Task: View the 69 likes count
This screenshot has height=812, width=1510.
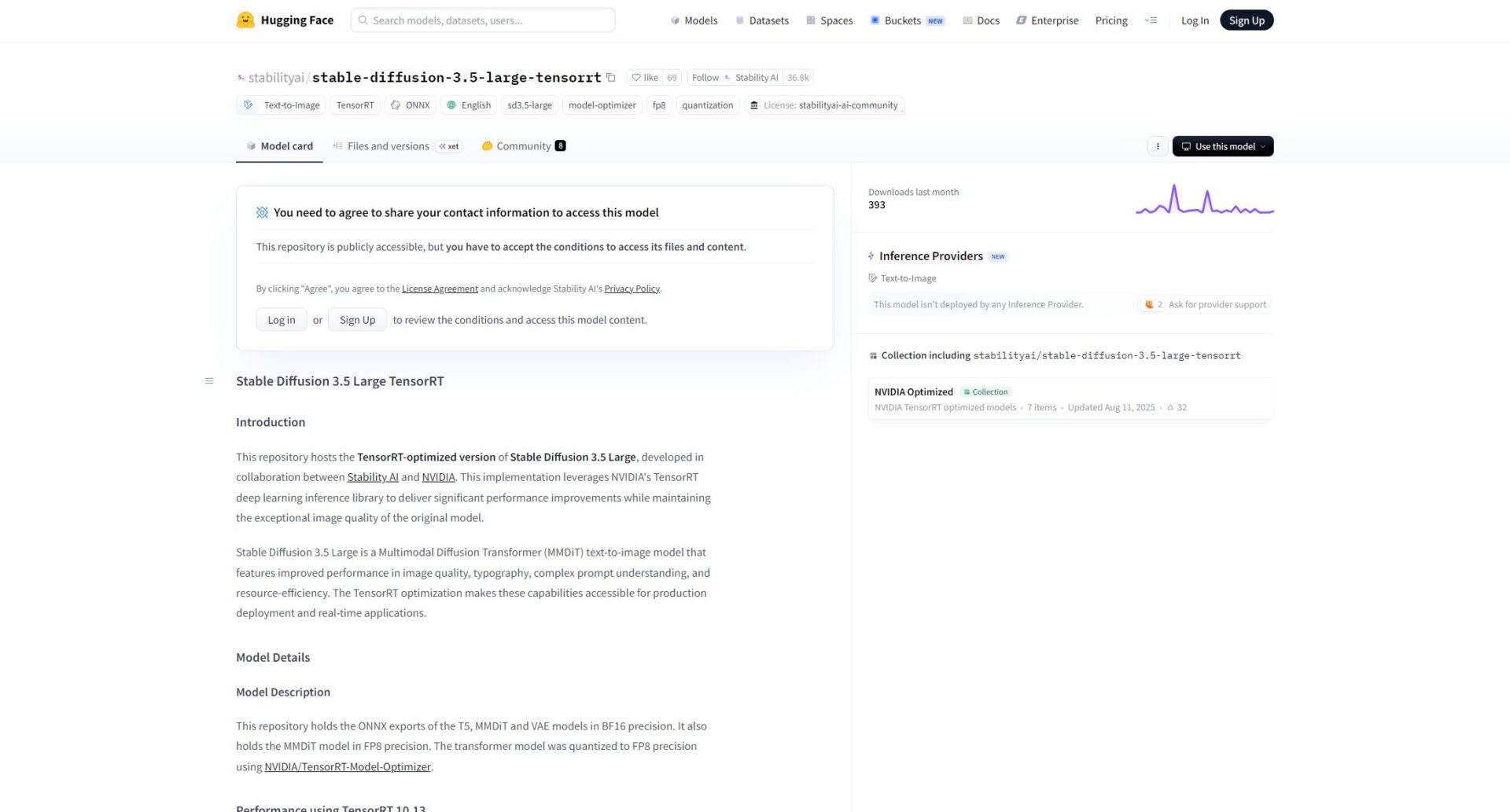Action: pos(672,77)
